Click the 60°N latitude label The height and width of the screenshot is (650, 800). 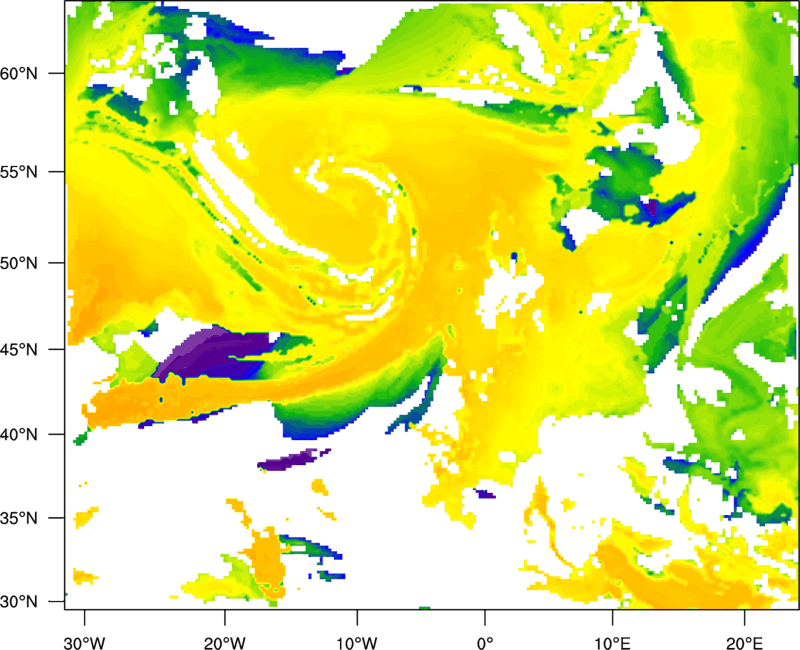coord(19,73)
